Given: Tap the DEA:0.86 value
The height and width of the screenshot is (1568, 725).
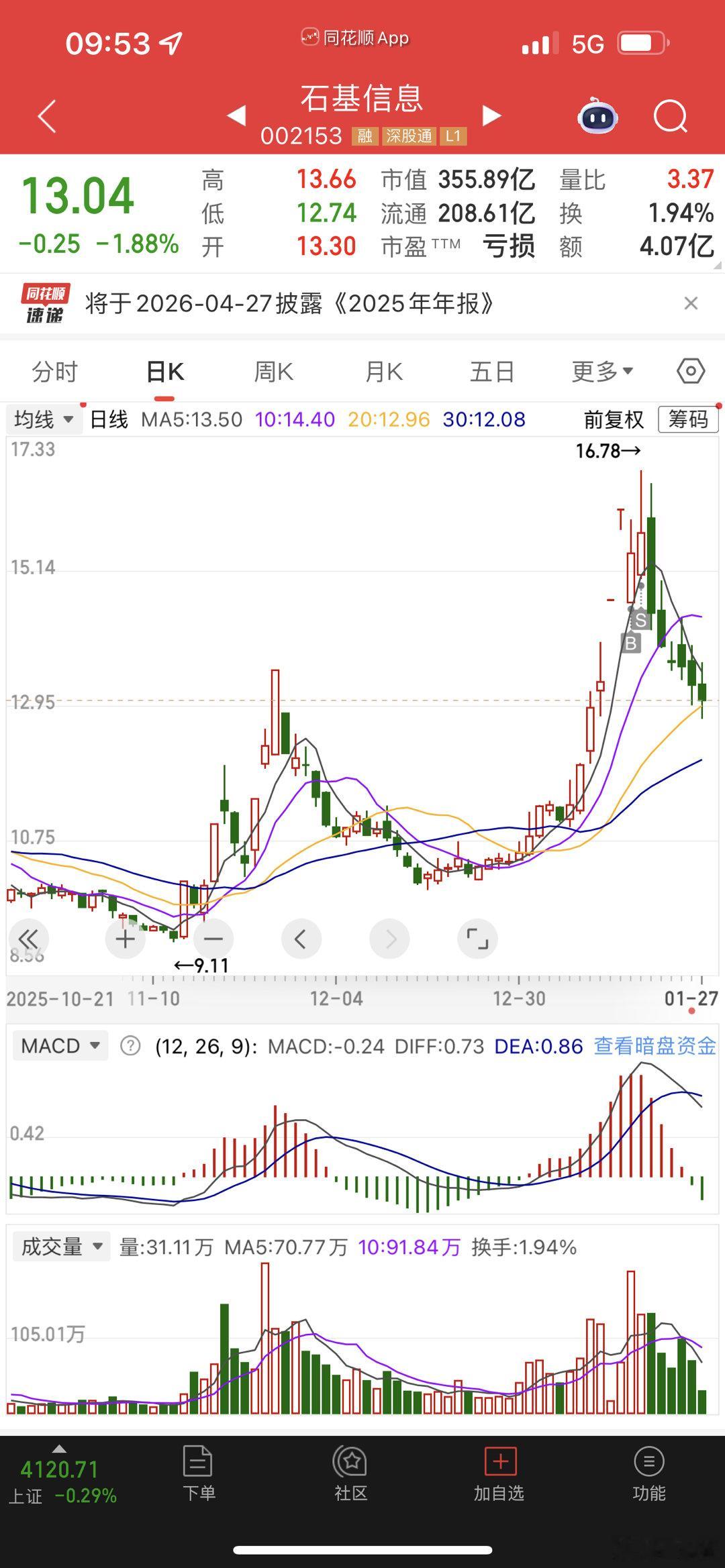Looking at the screenshot, I should 538,1046.
